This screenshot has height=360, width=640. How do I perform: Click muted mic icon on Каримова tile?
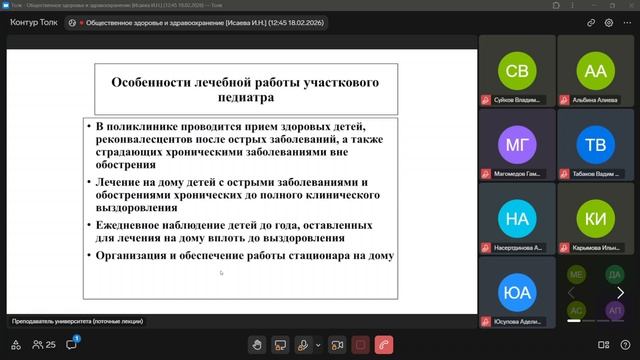click(x=564, y=248)
